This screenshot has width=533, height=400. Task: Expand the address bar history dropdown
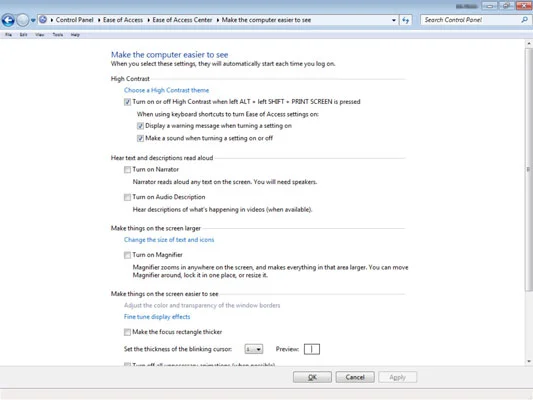coord(394,20)
